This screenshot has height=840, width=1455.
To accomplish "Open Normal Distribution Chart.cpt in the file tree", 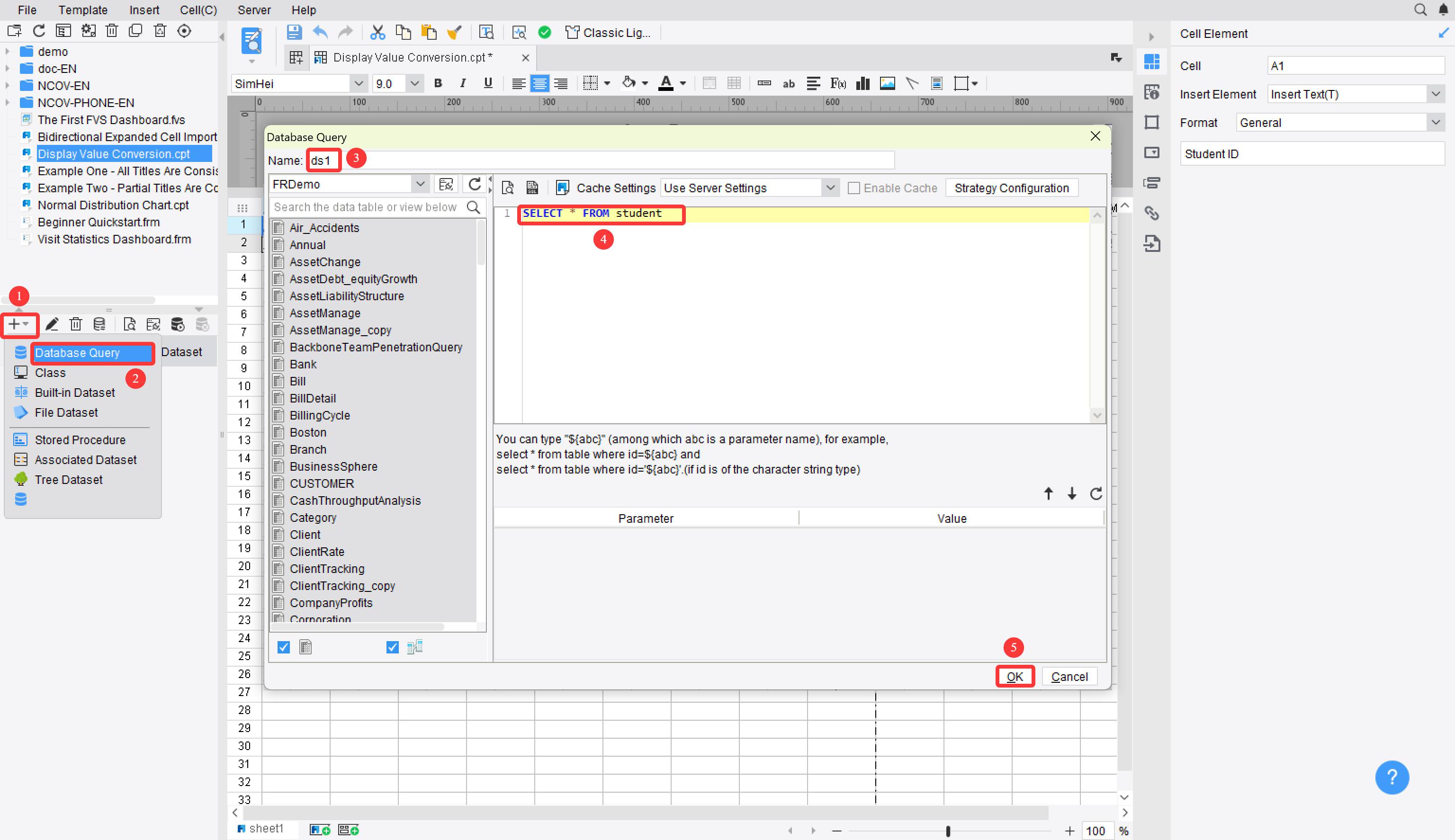I will [113, 205].
